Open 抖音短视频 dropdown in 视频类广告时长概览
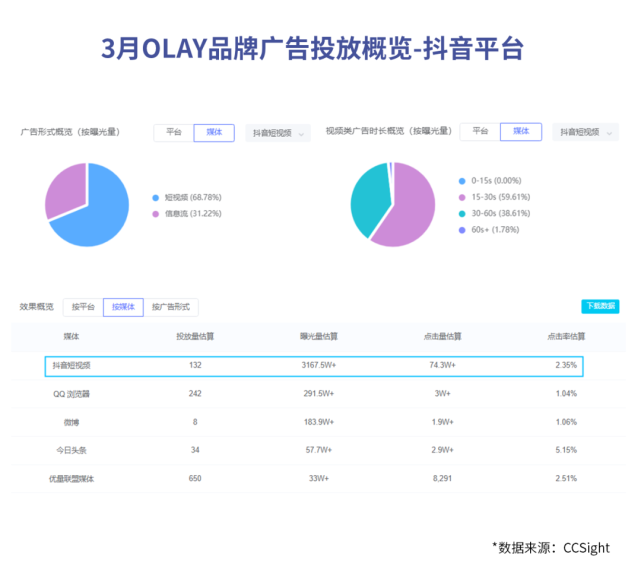Image resolution: width=641 pixels, height=586 pixels. tap(584, 132)
